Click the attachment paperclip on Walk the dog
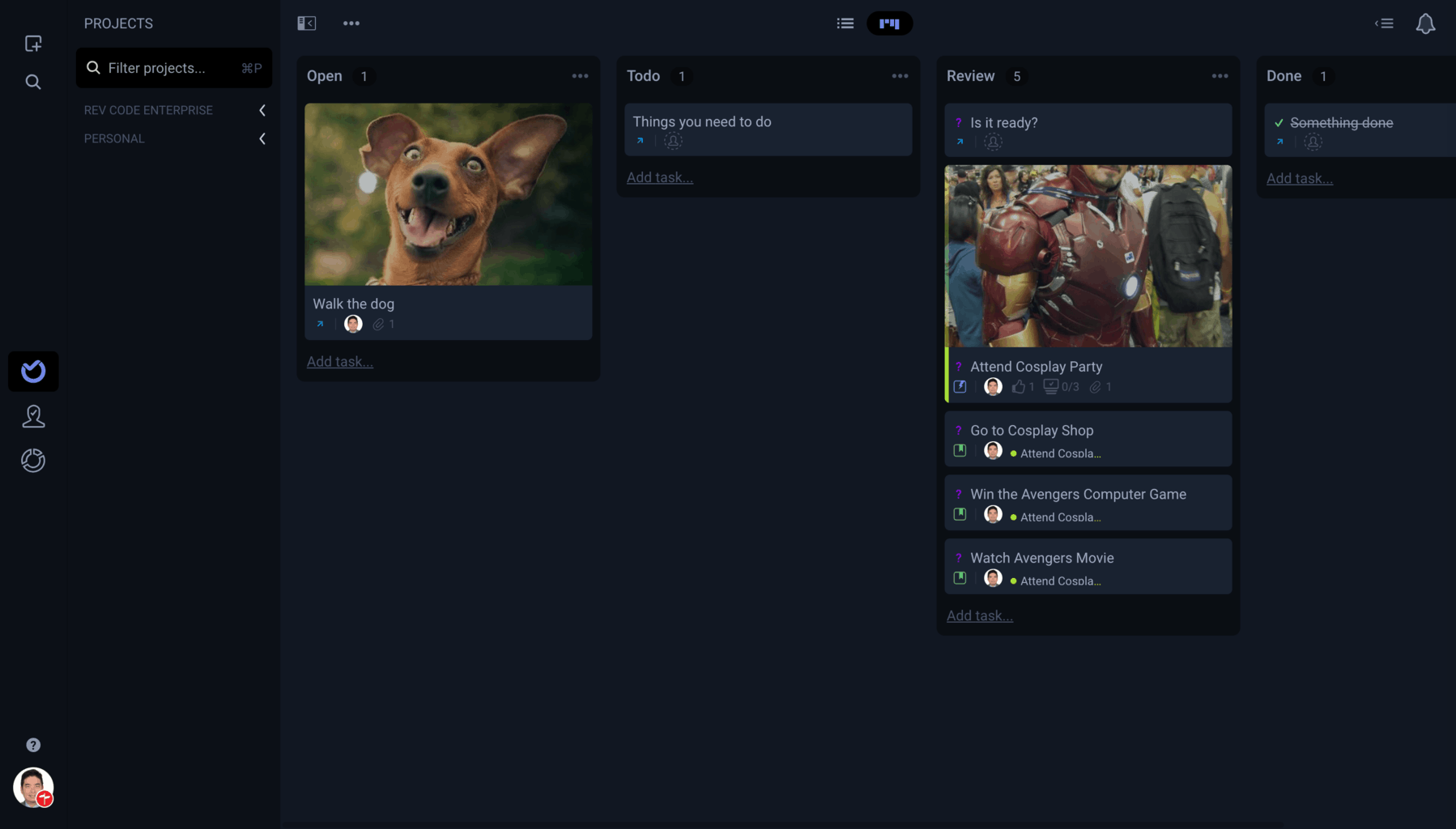This screenshot has width=1456, height=829. point(378,325)
